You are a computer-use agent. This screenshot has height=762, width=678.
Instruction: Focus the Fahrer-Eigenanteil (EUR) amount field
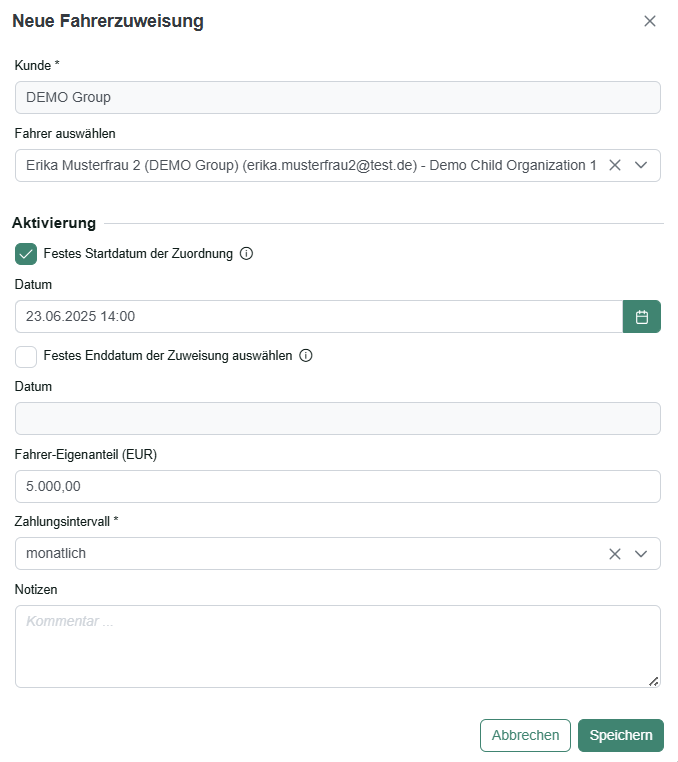click(x=337, y=486)
